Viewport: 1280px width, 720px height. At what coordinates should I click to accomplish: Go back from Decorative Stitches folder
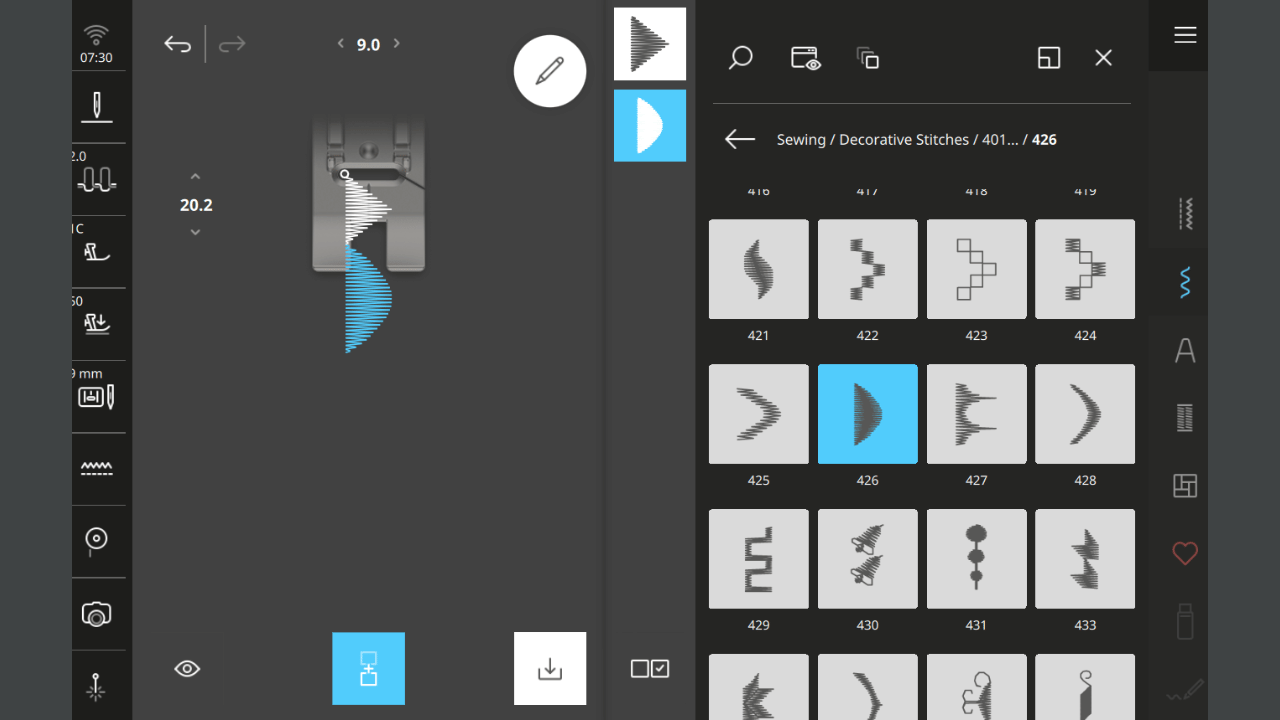[740, 140]
